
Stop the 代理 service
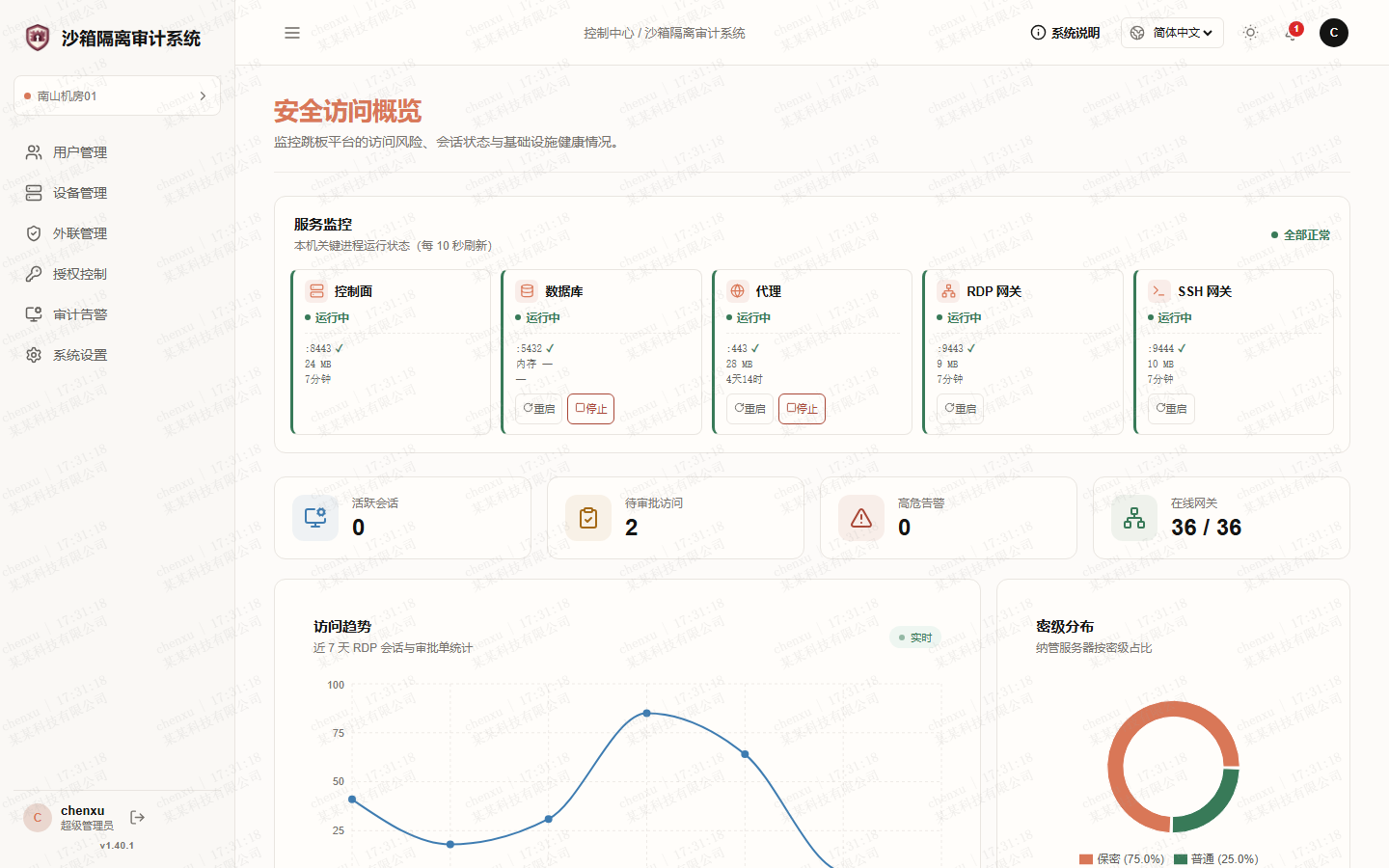(802, 409)
